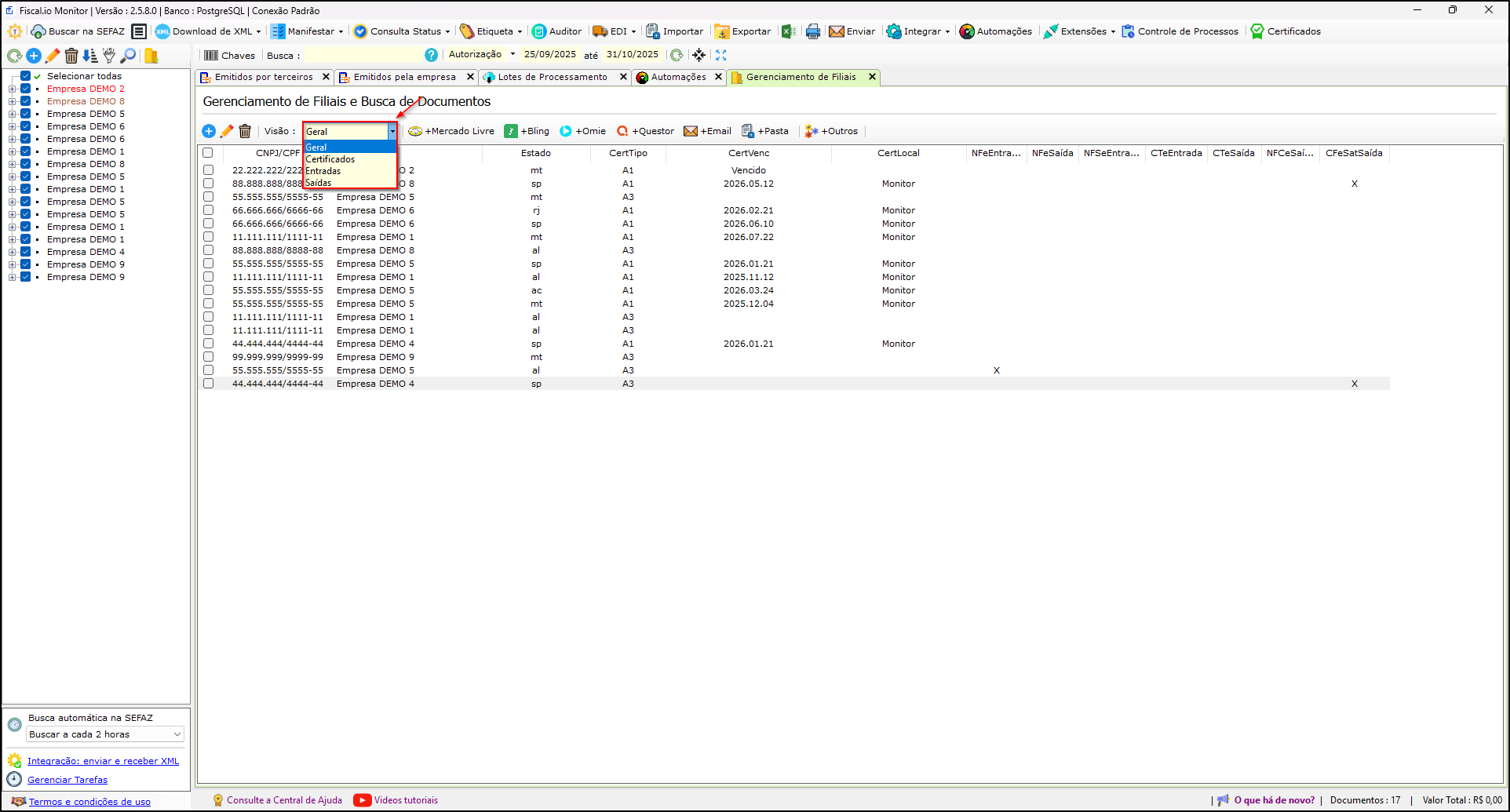Expand the Empresa DEMO 2 tree node
The height and width of the screenshot is (812, 1510).
[12, 89]
